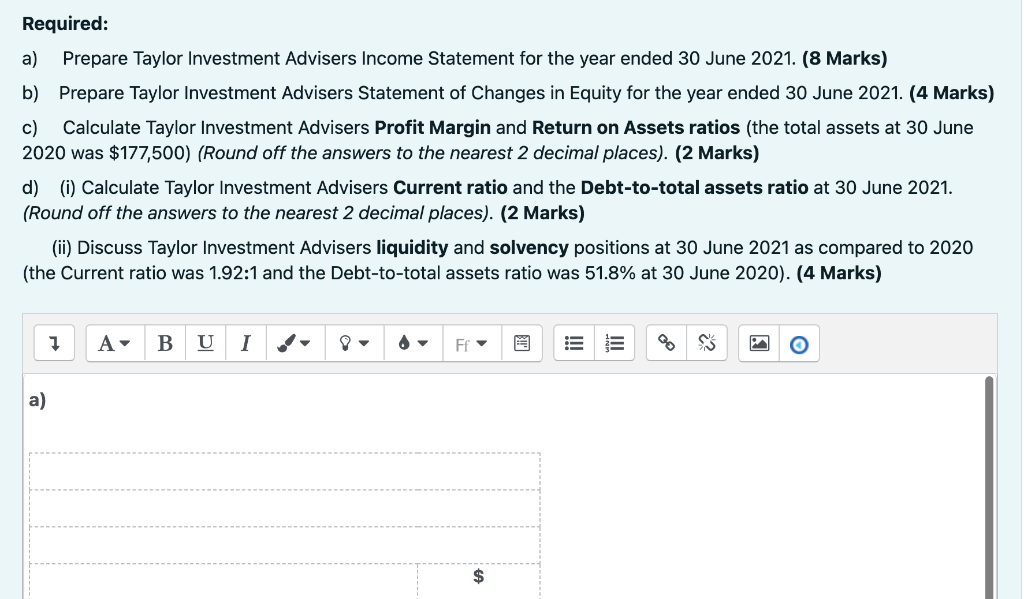The image size is (1024, 599).
Task: Insert a hyperlink with the chain icon
Action: point(667,343)
